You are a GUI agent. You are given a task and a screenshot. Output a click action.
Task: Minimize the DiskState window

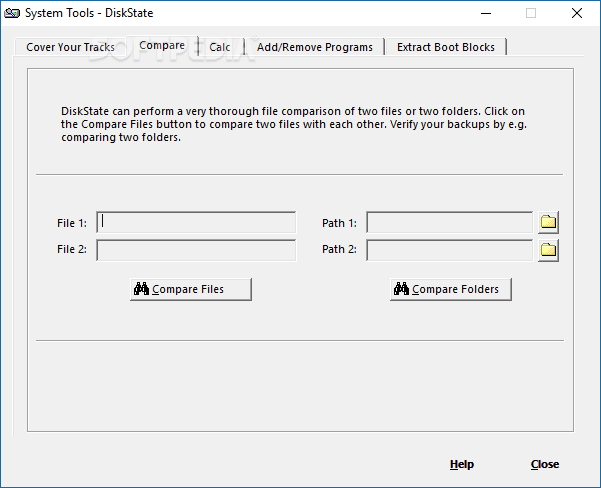coord(486,13)
